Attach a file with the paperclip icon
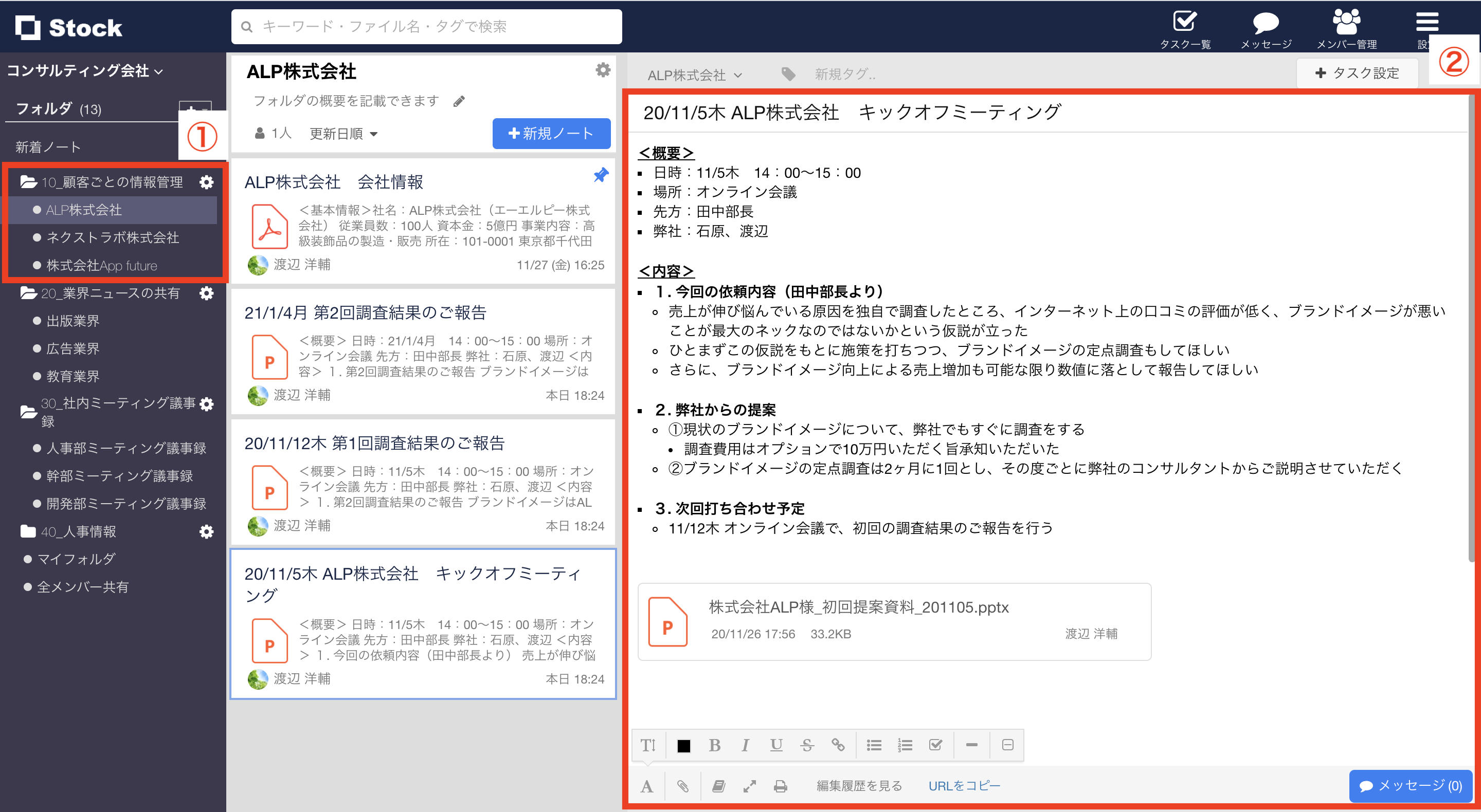This screenshot has width=1481, height=812. tap(682, 786)
